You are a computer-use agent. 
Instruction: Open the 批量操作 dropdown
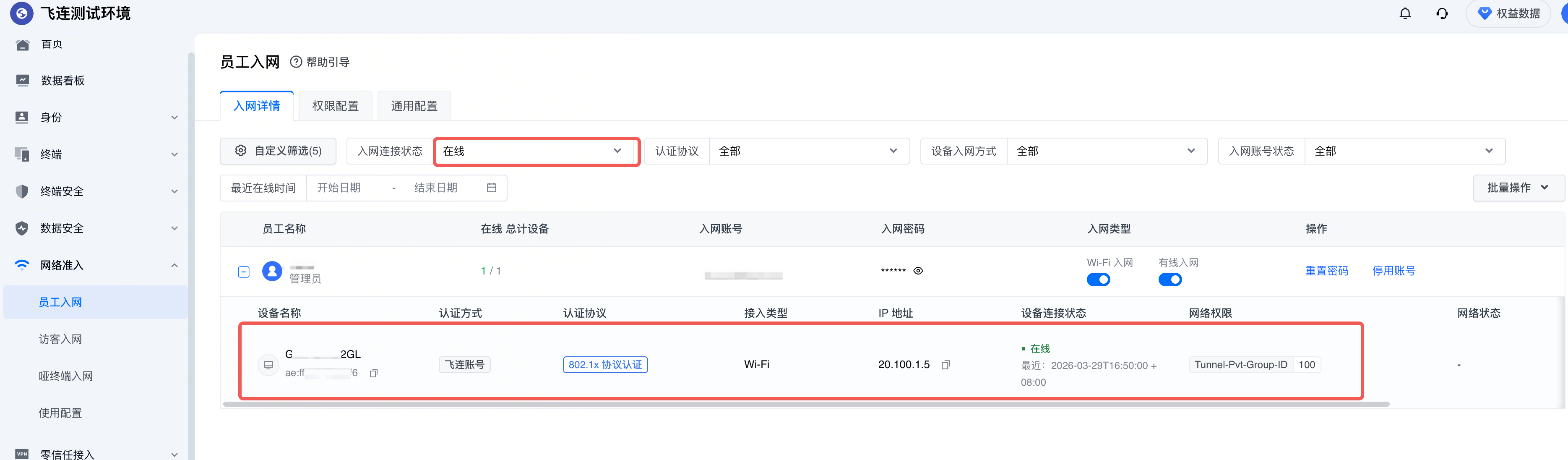[1518, 188]
